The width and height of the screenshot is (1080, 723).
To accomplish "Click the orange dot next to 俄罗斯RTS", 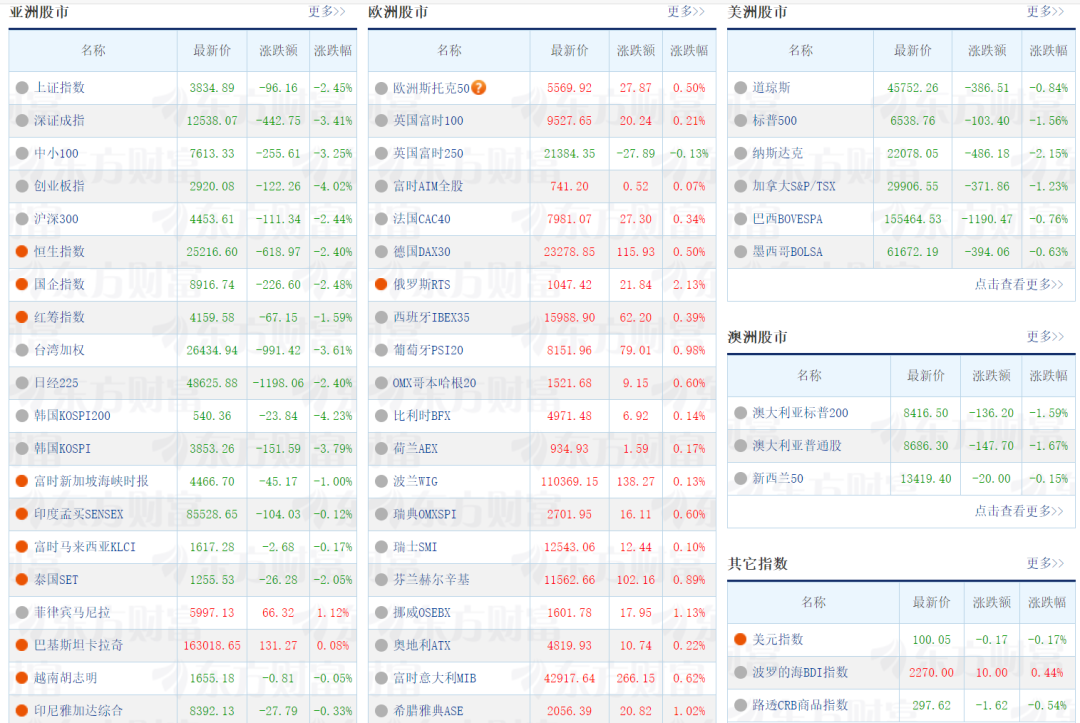I will click(x=381, y=285).
